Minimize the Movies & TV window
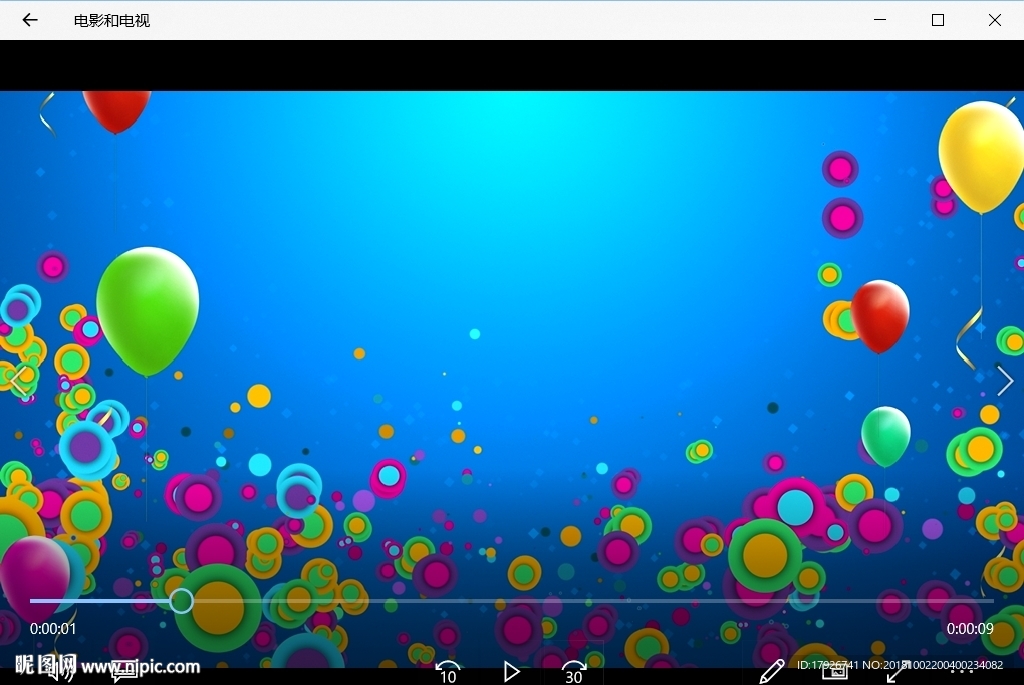 [x=880, y=20]
